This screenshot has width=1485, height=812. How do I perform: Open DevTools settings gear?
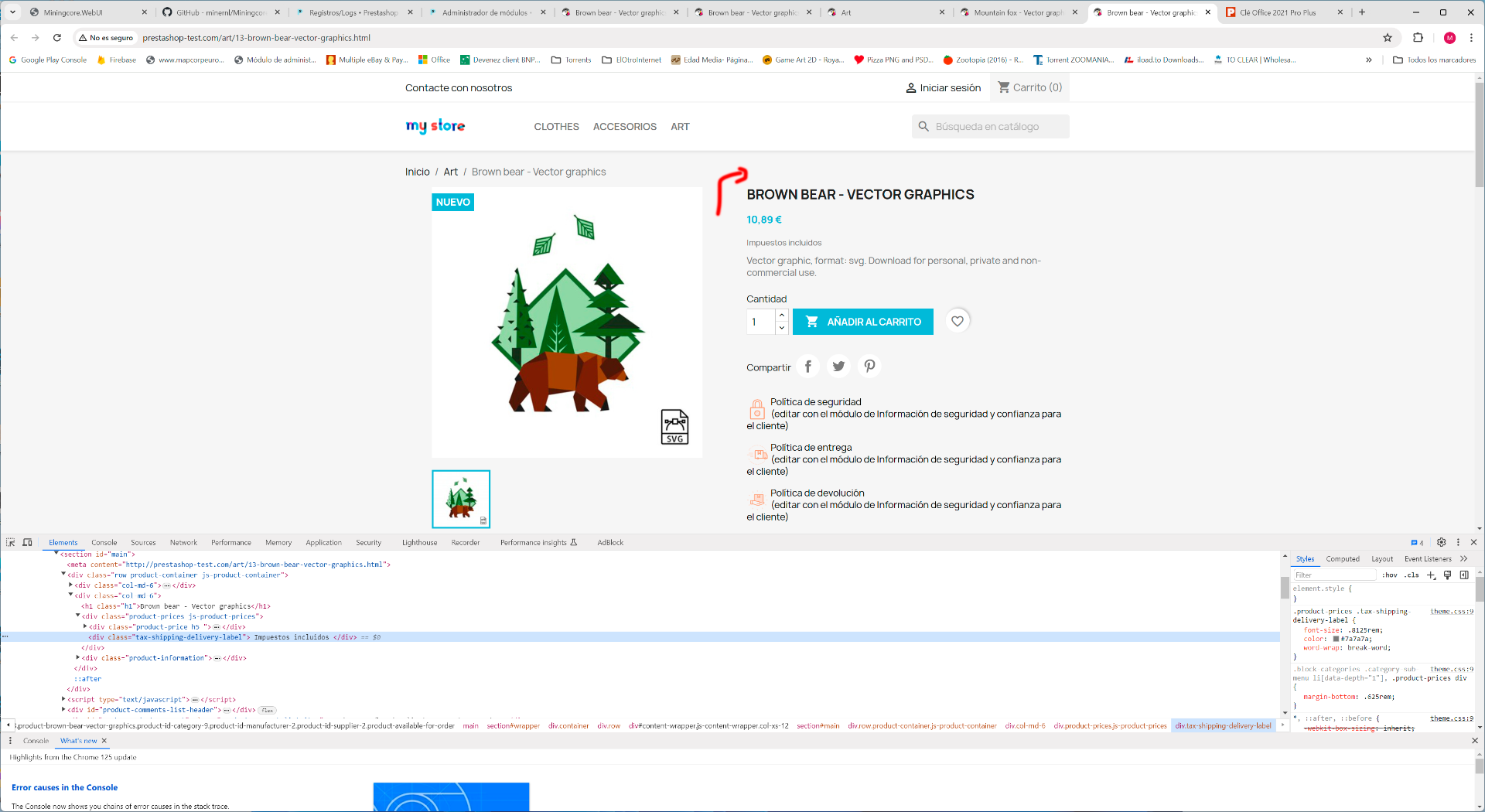click(1441, 542)
